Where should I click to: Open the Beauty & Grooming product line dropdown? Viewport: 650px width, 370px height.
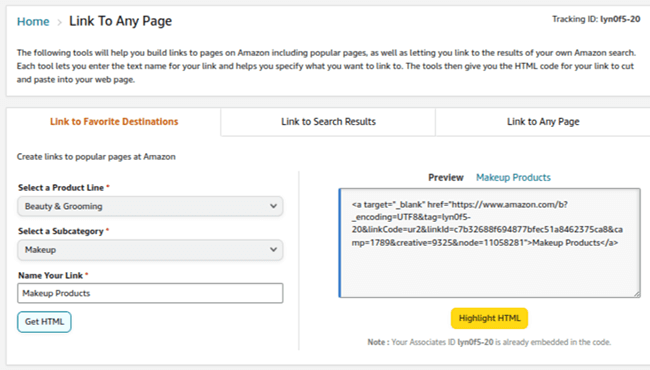pos(150,206)
